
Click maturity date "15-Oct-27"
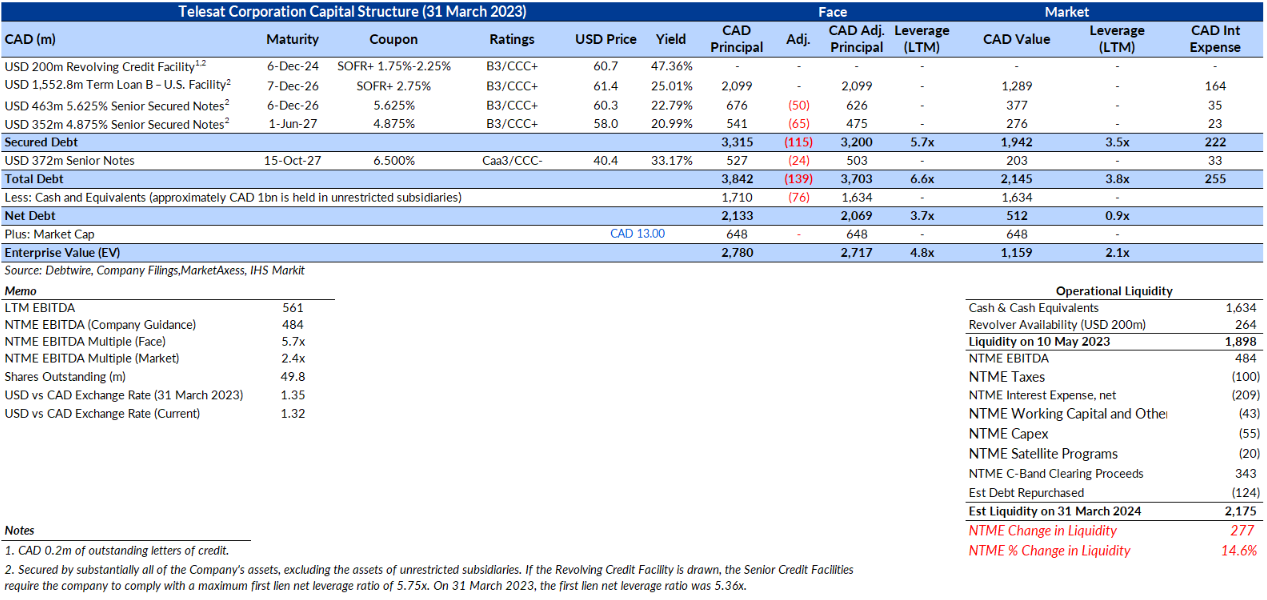click(x=293, y=161)
